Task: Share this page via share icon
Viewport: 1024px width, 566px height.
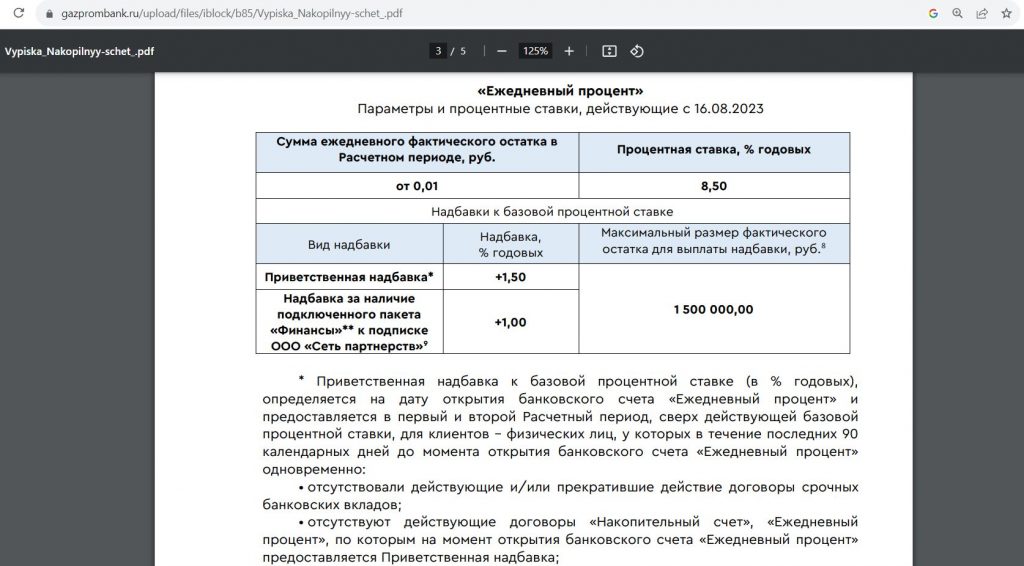Action: (x=982, y=13)
